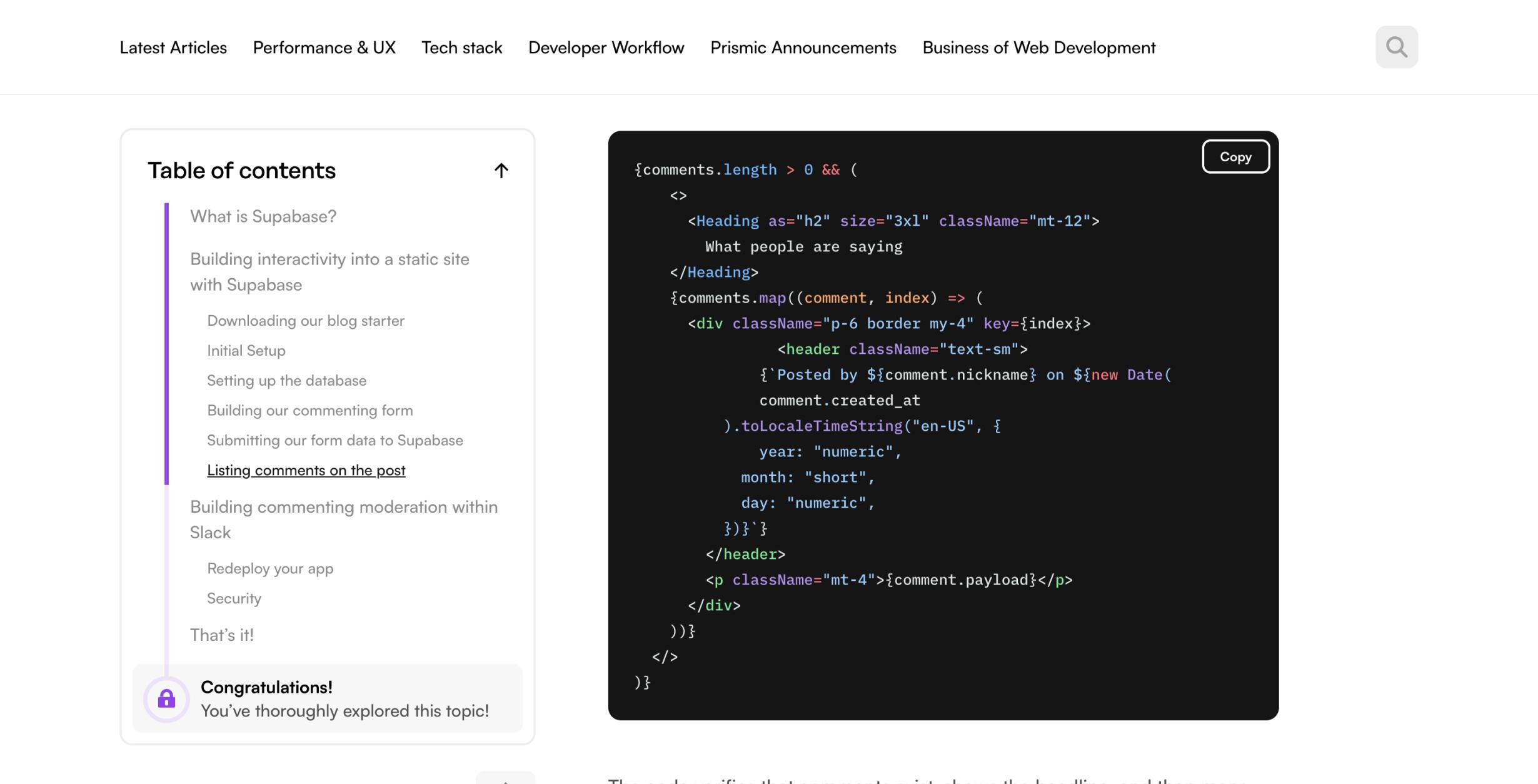
Task: Jump to Setting up the database
Action: (x=286, y=381)
